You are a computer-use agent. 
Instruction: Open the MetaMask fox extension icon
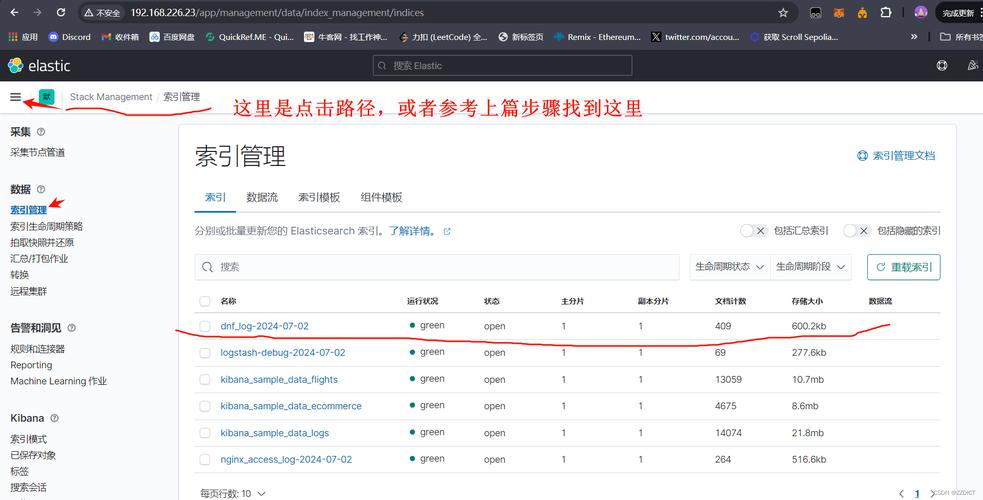point(839,13)
